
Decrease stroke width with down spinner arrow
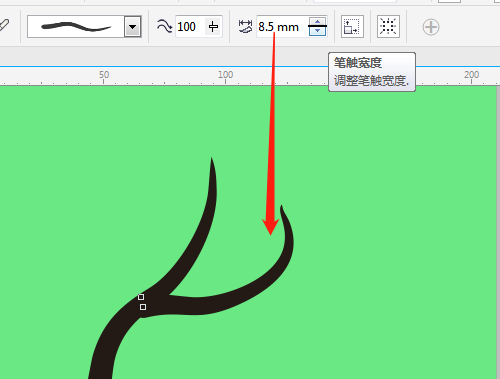(x=317, y=31)
